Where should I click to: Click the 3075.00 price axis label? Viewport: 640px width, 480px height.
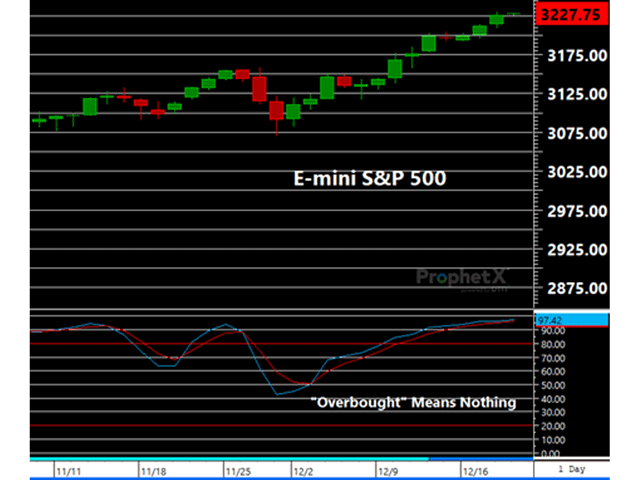(577, 133)
